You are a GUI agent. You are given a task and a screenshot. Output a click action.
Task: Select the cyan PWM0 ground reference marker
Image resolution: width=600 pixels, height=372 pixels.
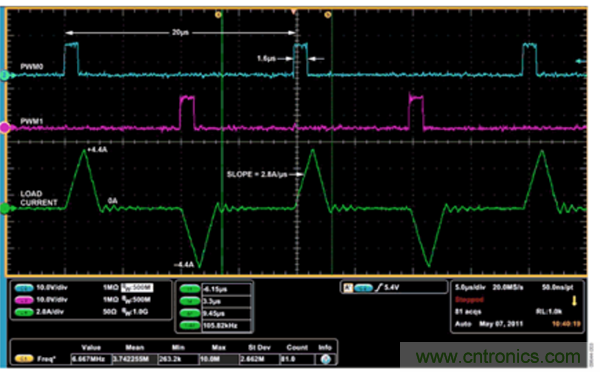click(5, 75)
